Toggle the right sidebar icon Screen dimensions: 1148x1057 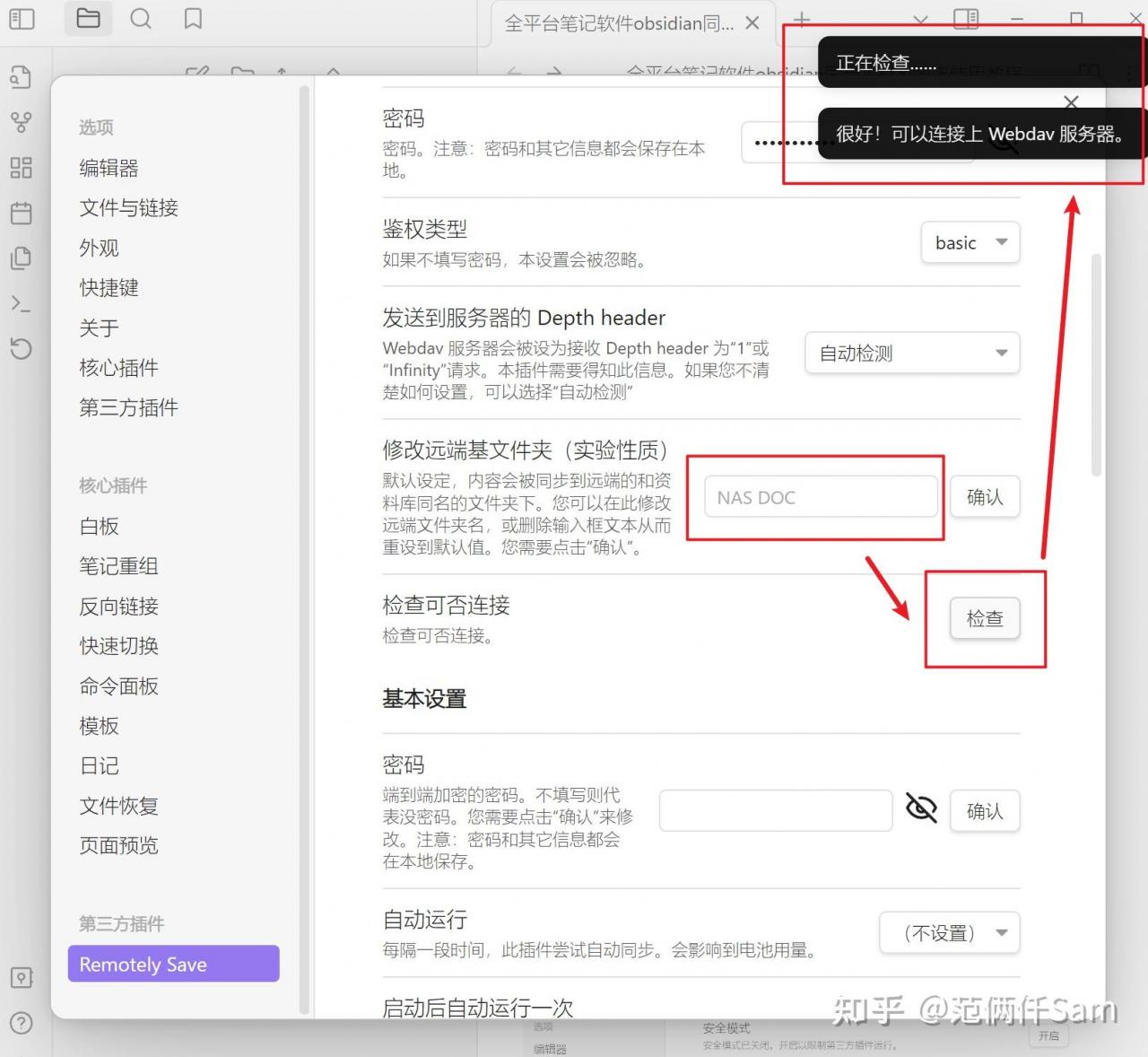966,19
